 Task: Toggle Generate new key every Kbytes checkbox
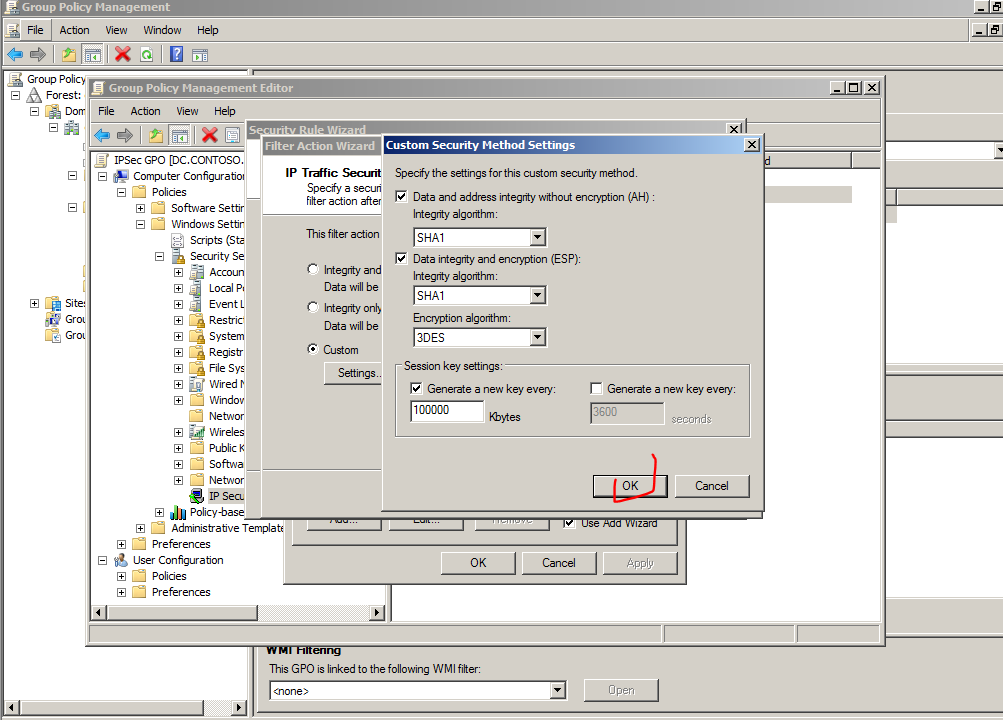tap(416, 388)
